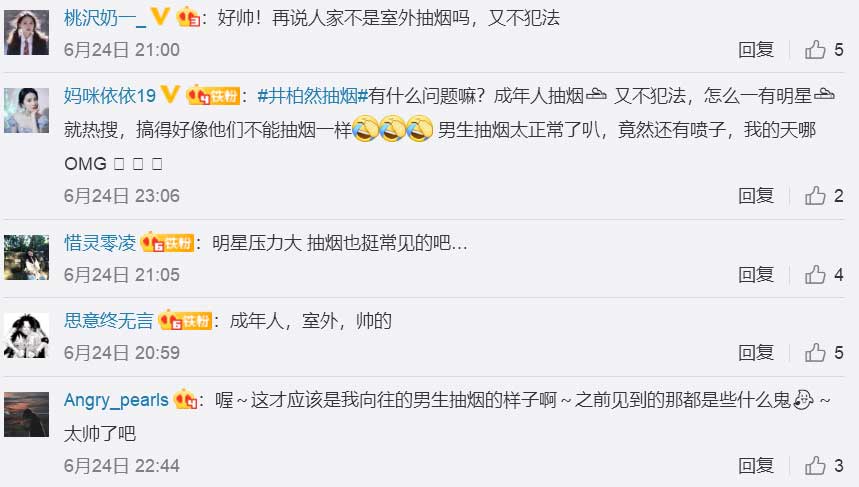Open user profile of 思意终无言
Screen dimensions: 859x487
[108, 320]
